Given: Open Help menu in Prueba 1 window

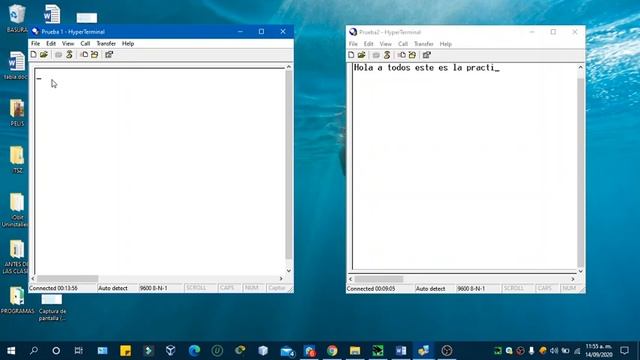Looking at the screenshot, I should tap(128, 43).
